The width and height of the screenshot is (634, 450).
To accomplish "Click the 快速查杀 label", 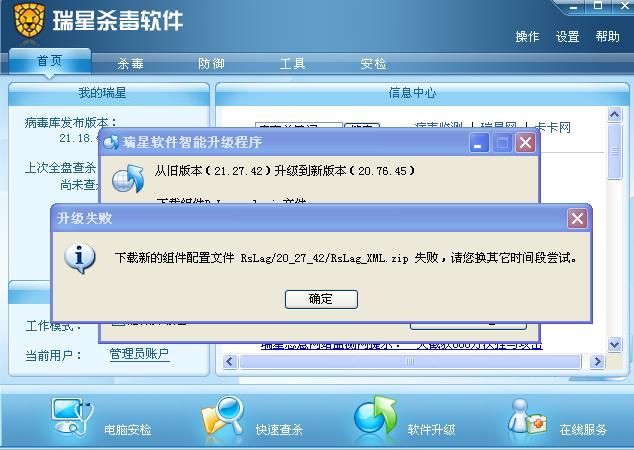I will [279, 430].
